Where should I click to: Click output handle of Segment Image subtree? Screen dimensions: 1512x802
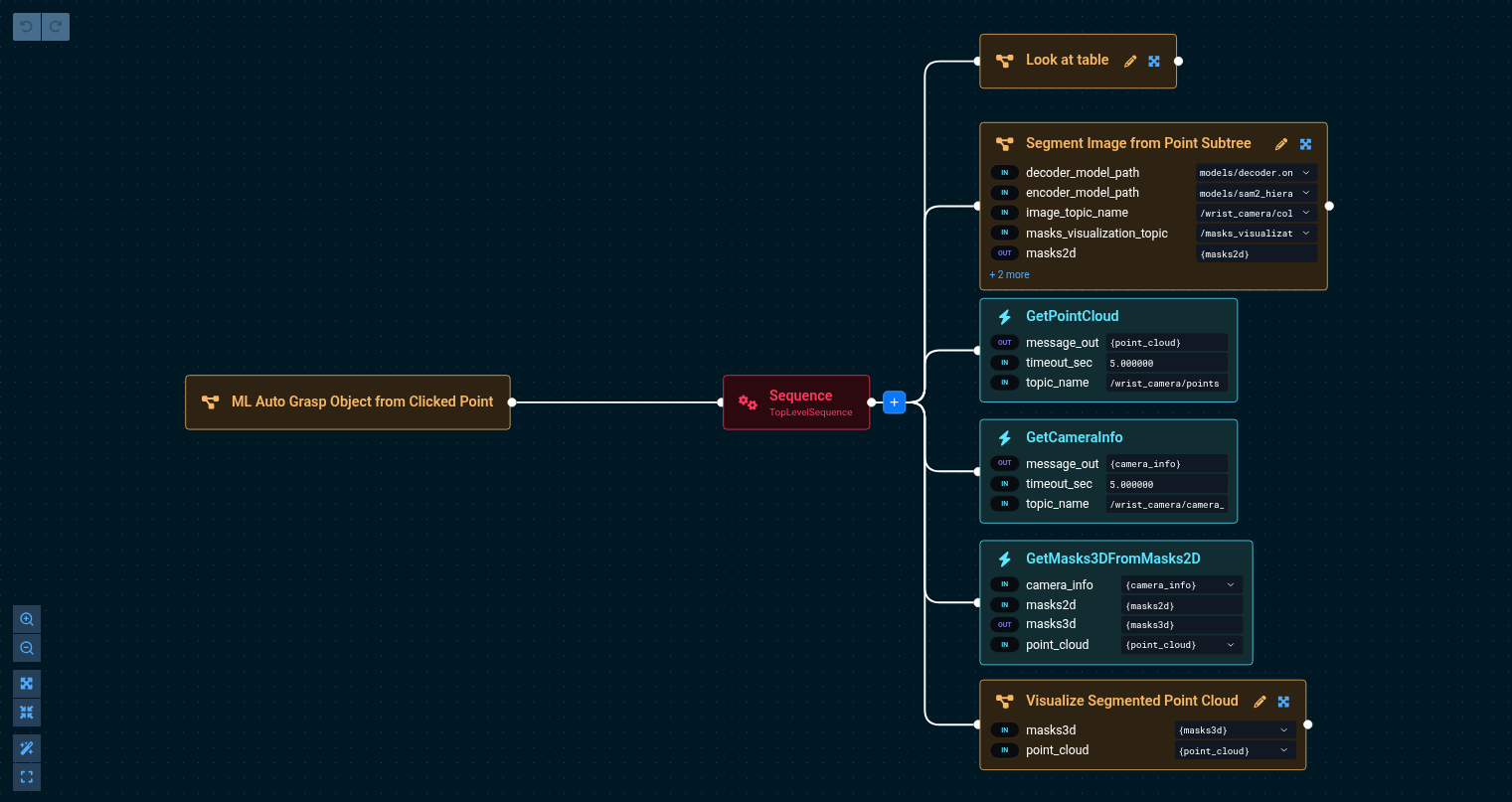1329,206
